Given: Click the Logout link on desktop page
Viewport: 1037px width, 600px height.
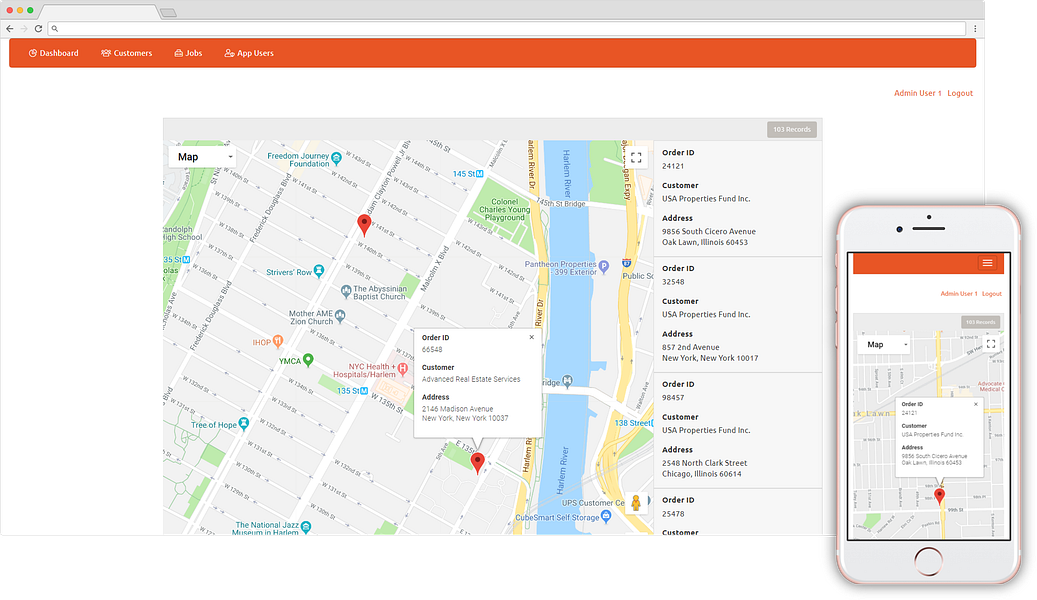Looking at the screenshot, I should 960,93.
